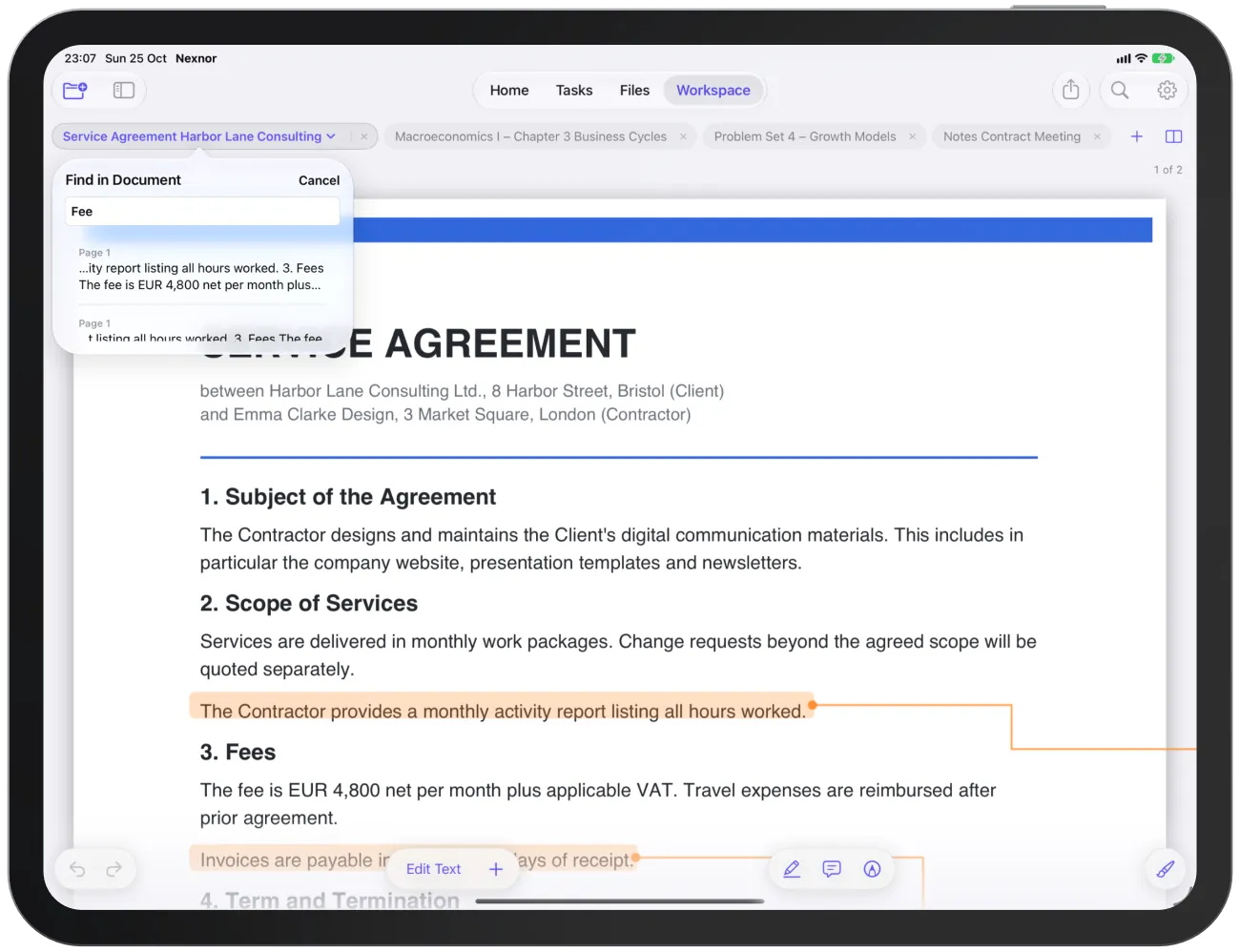The height and width of the screenshot is (952, 1240).
Task: Tap the '1 of 2' page indicator
Action: coord(1168,170)
